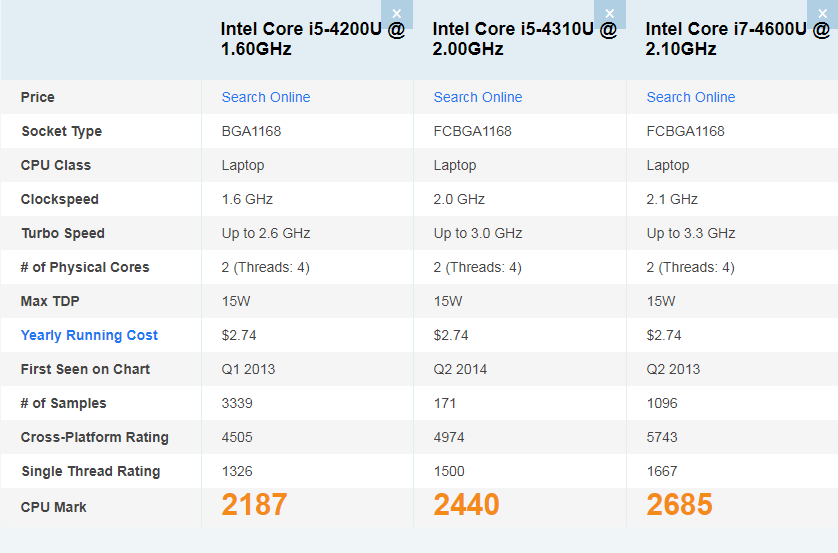Click the Q2 2014 first seen value
838x553 pixels.
pyautogui.click(x=460, y=369)
